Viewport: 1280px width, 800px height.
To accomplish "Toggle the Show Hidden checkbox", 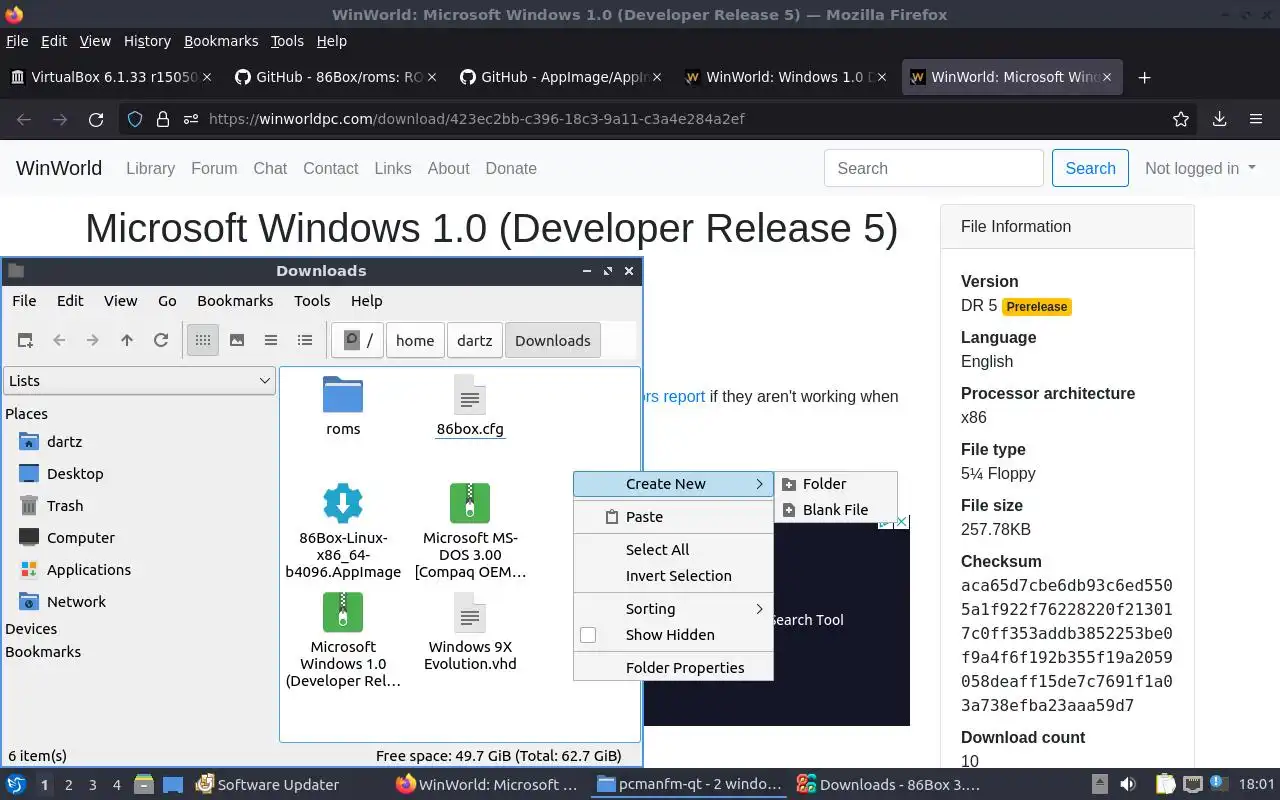I will pyautogui.click(x=588, y=634).
